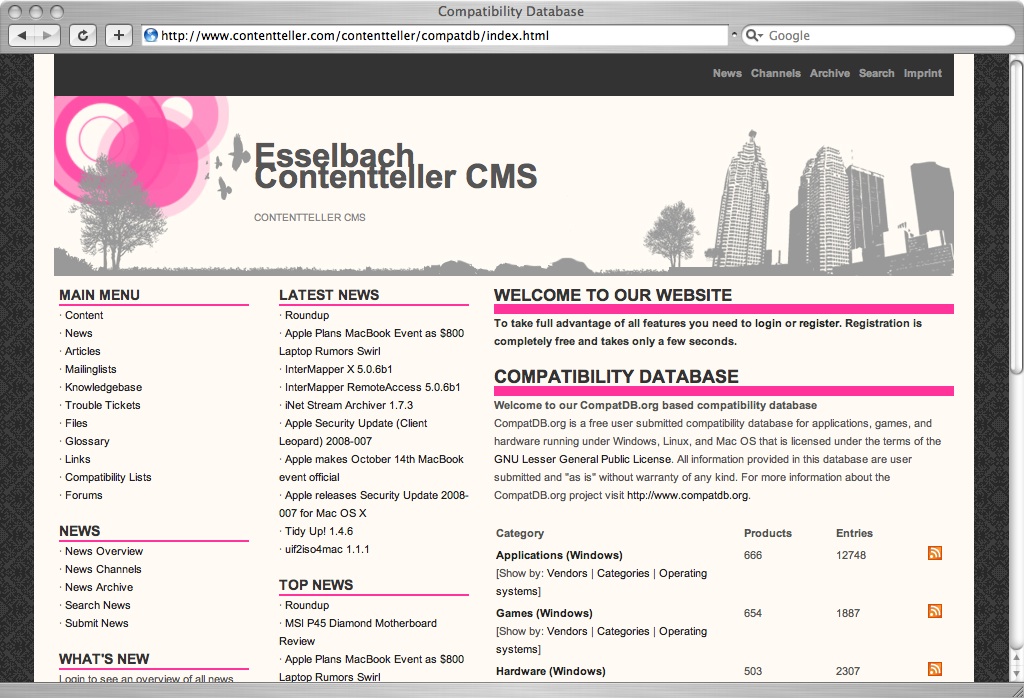Click the browser Back arrow button

click(x=22, y=35)
